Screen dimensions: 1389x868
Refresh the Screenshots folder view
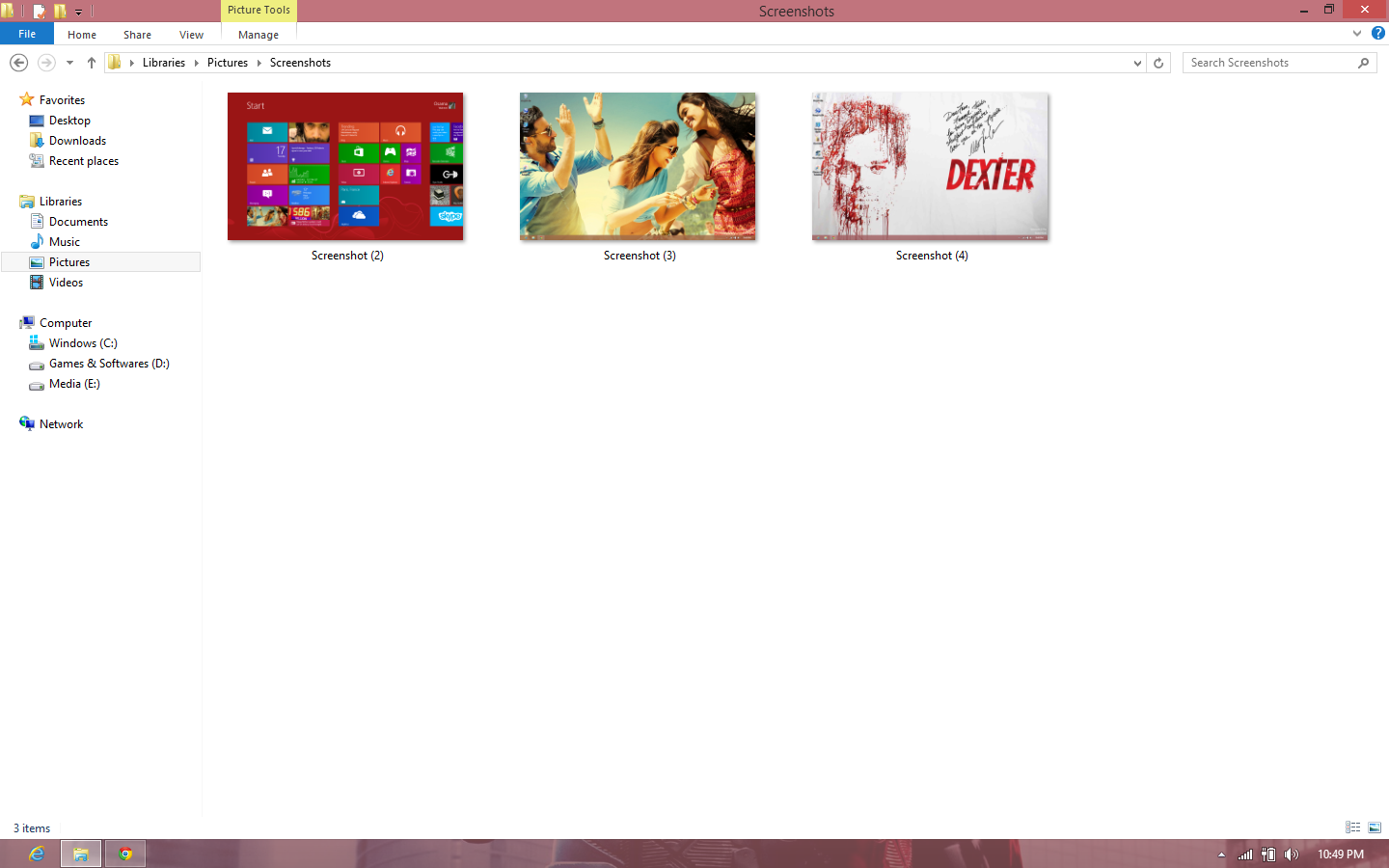pos(1158,63)
